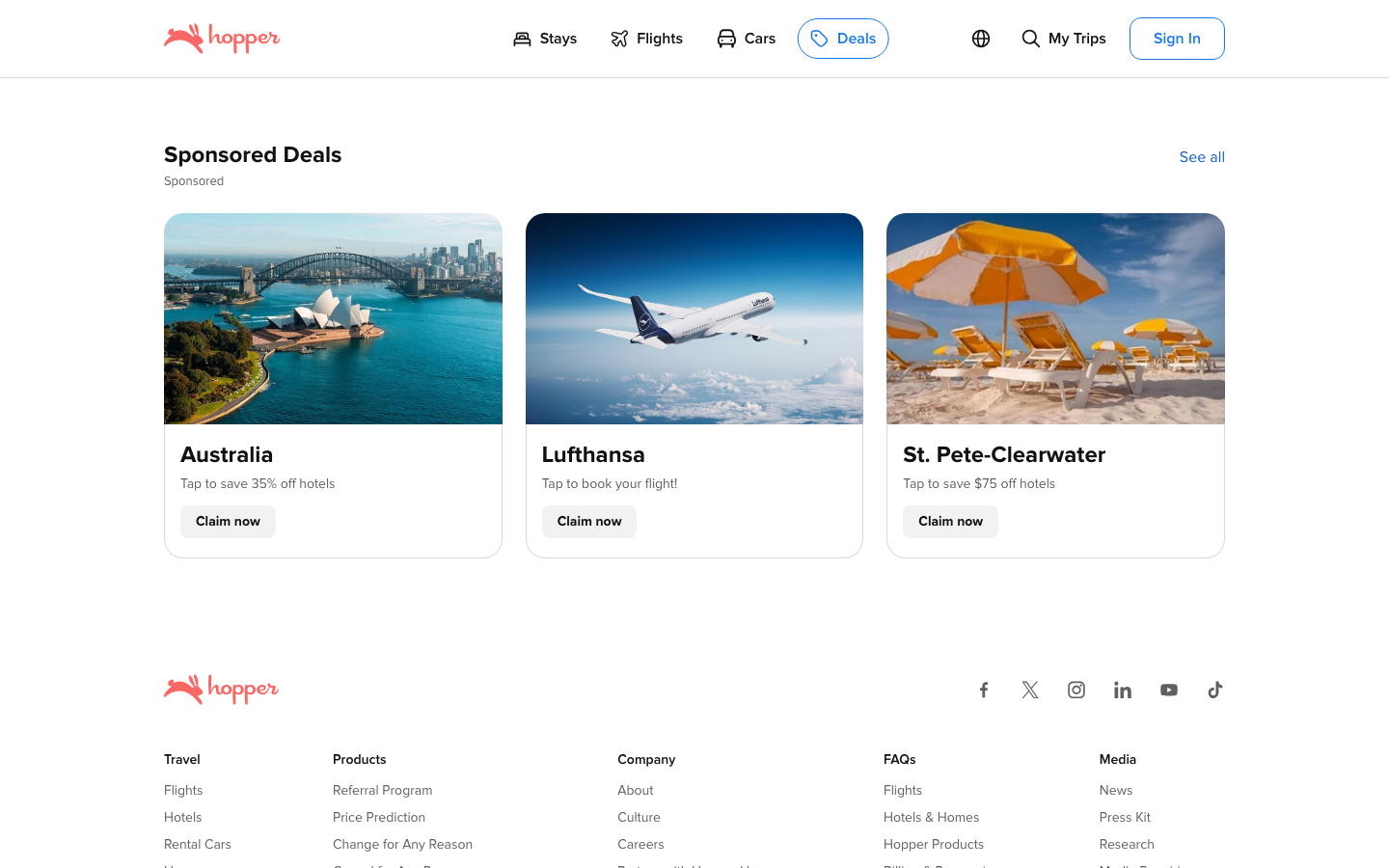Open the Stays tab

545,39
